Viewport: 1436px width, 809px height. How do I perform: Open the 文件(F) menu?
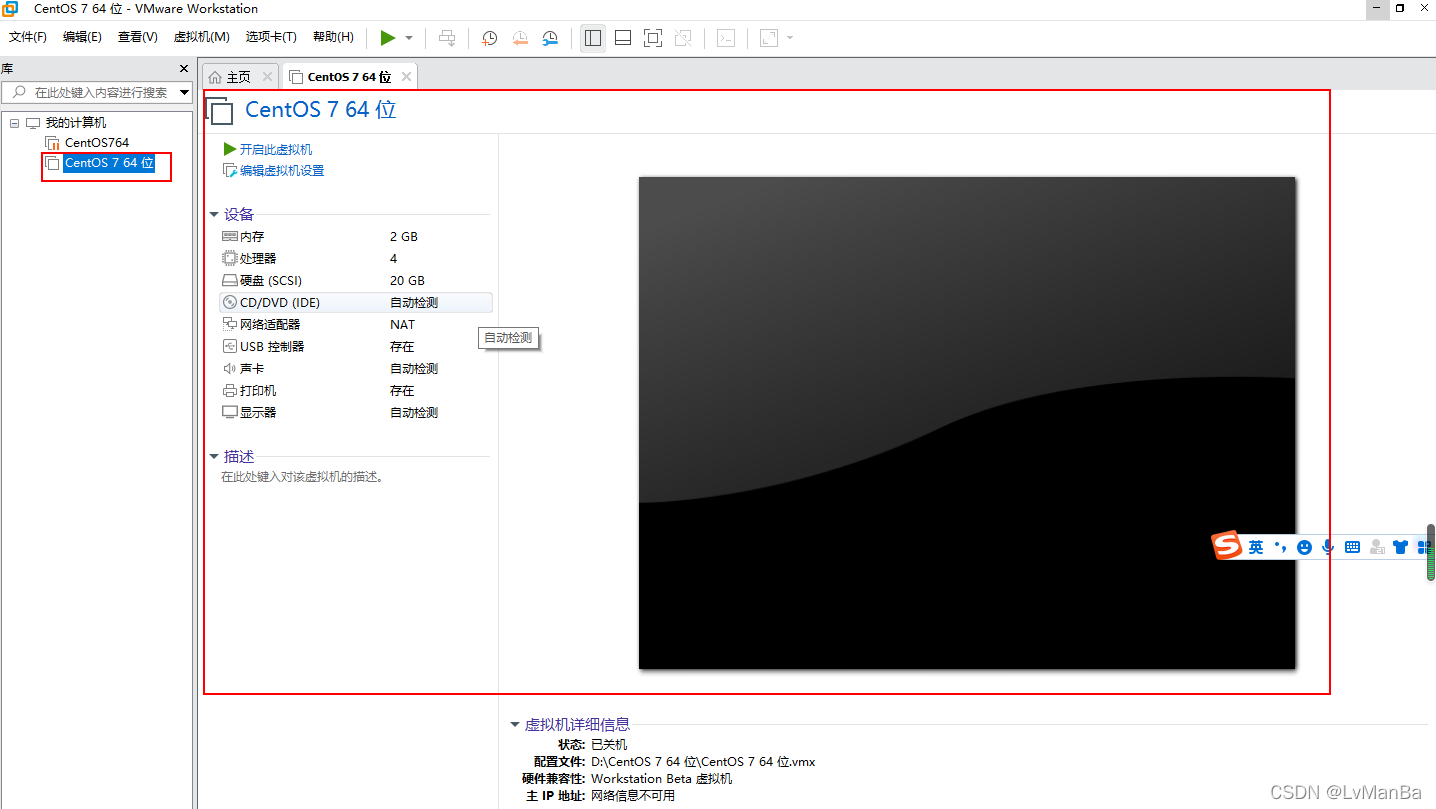(28, 37)
